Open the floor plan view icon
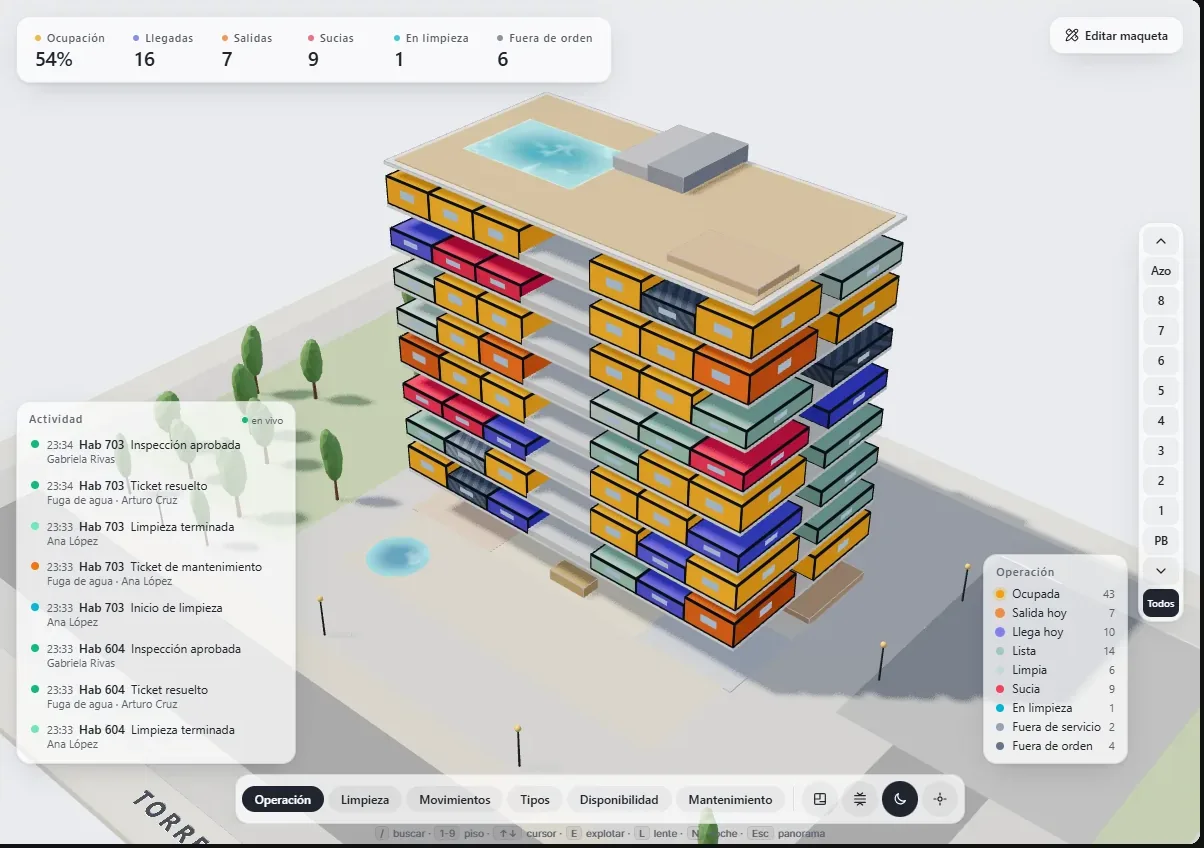 coord(820,799)
